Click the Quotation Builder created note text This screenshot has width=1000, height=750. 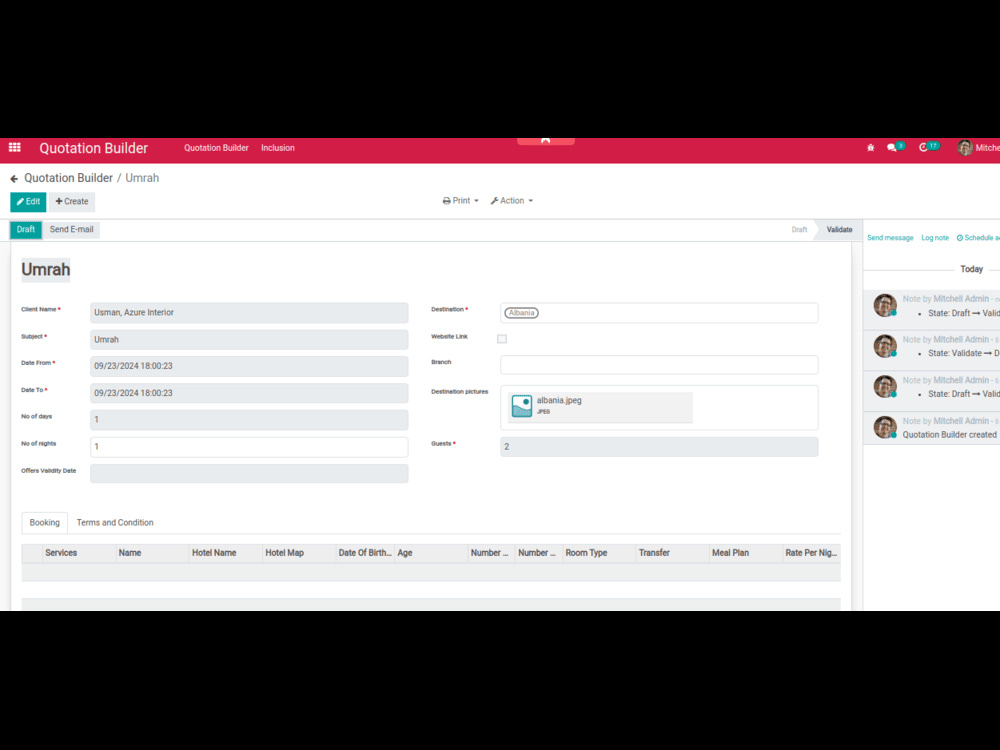coord(949,435)
